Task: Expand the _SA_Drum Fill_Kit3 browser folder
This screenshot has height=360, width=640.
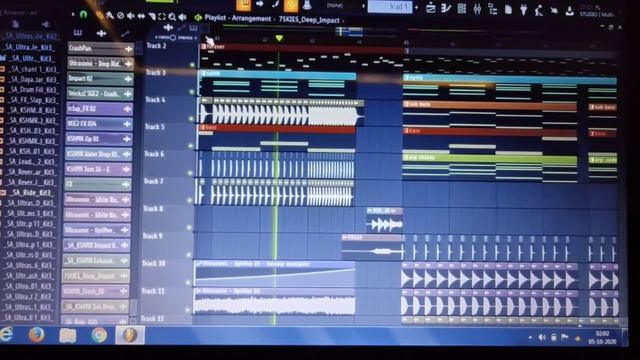Action: click(2, 90)
